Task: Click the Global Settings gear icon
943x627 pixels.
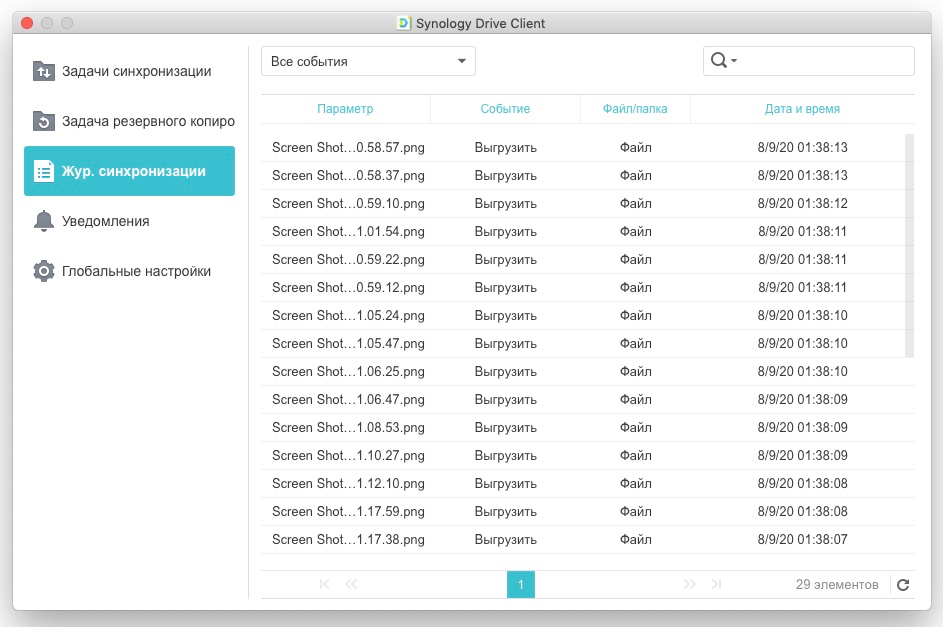Action: point(43,271)
